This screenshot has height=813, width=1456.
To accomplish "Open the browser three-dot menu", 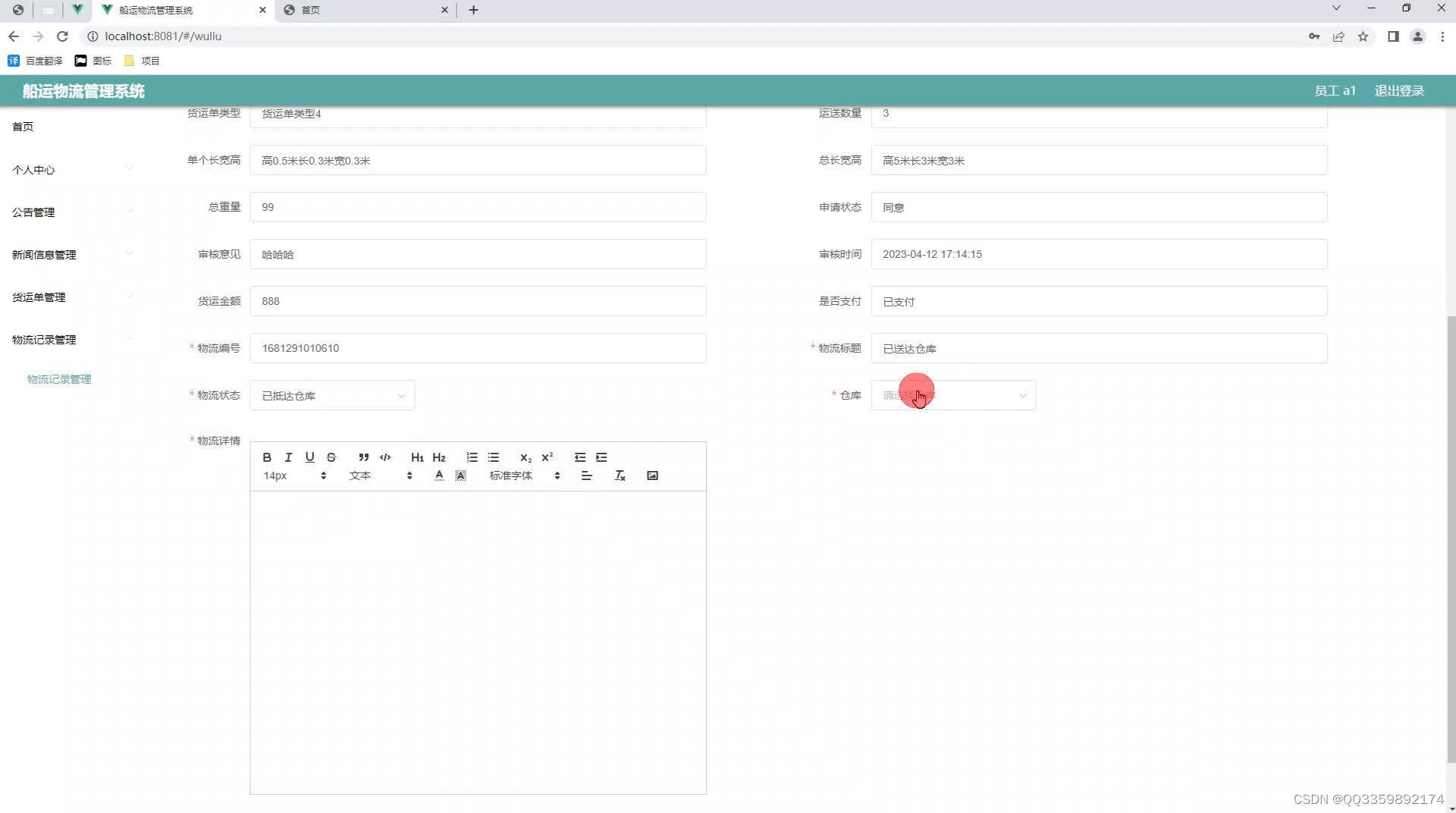I will tap(1442, 36).
